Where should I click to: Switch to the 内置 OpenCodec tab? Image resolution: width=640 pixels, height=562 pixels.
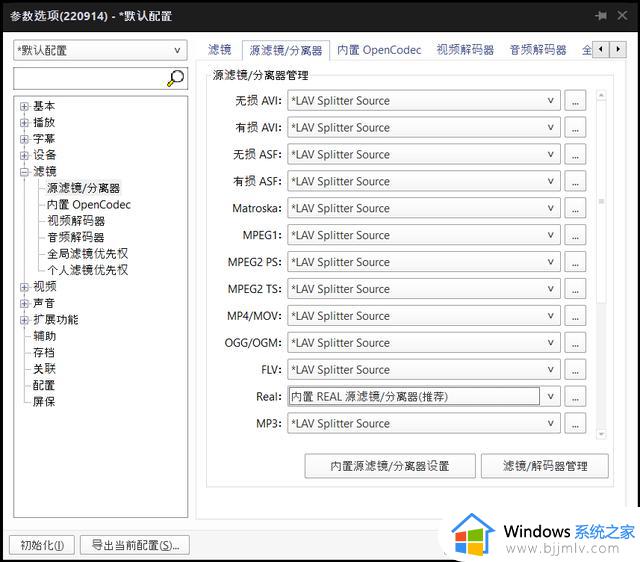379,50
